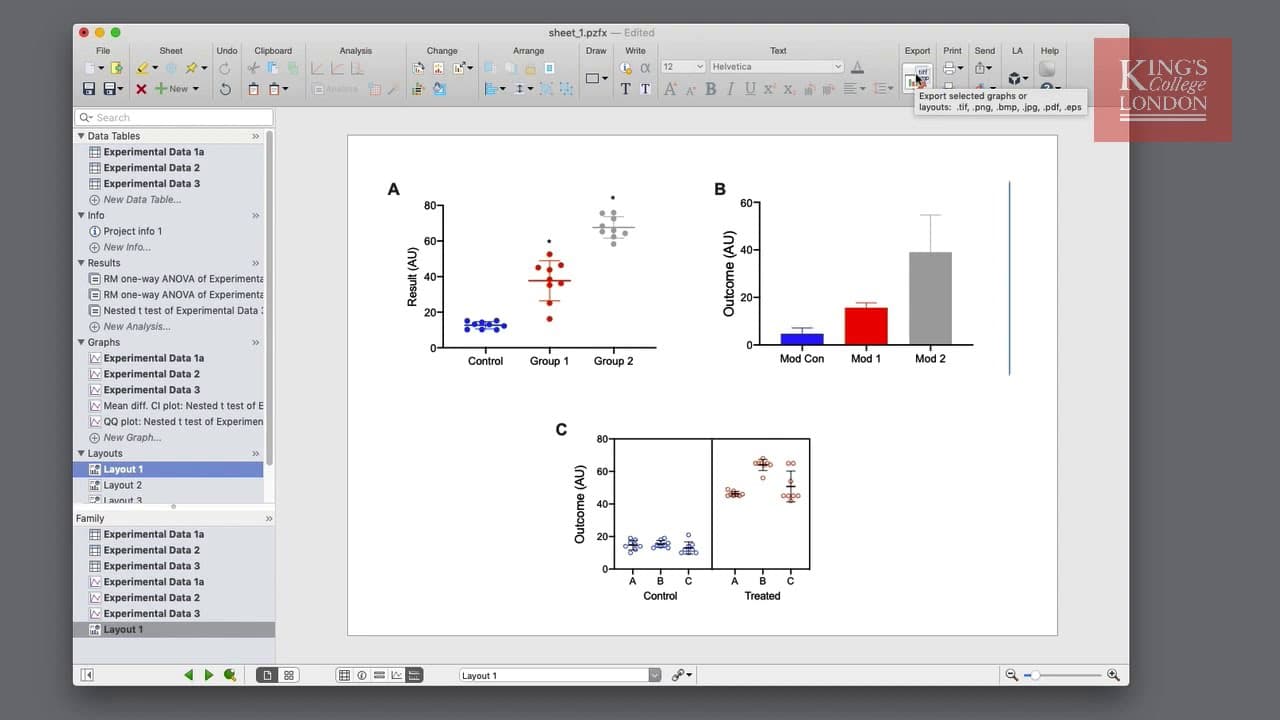The image size is (1280, 720).
Task: Collapse the Info section triangle
Action: [x=82, y=215]
